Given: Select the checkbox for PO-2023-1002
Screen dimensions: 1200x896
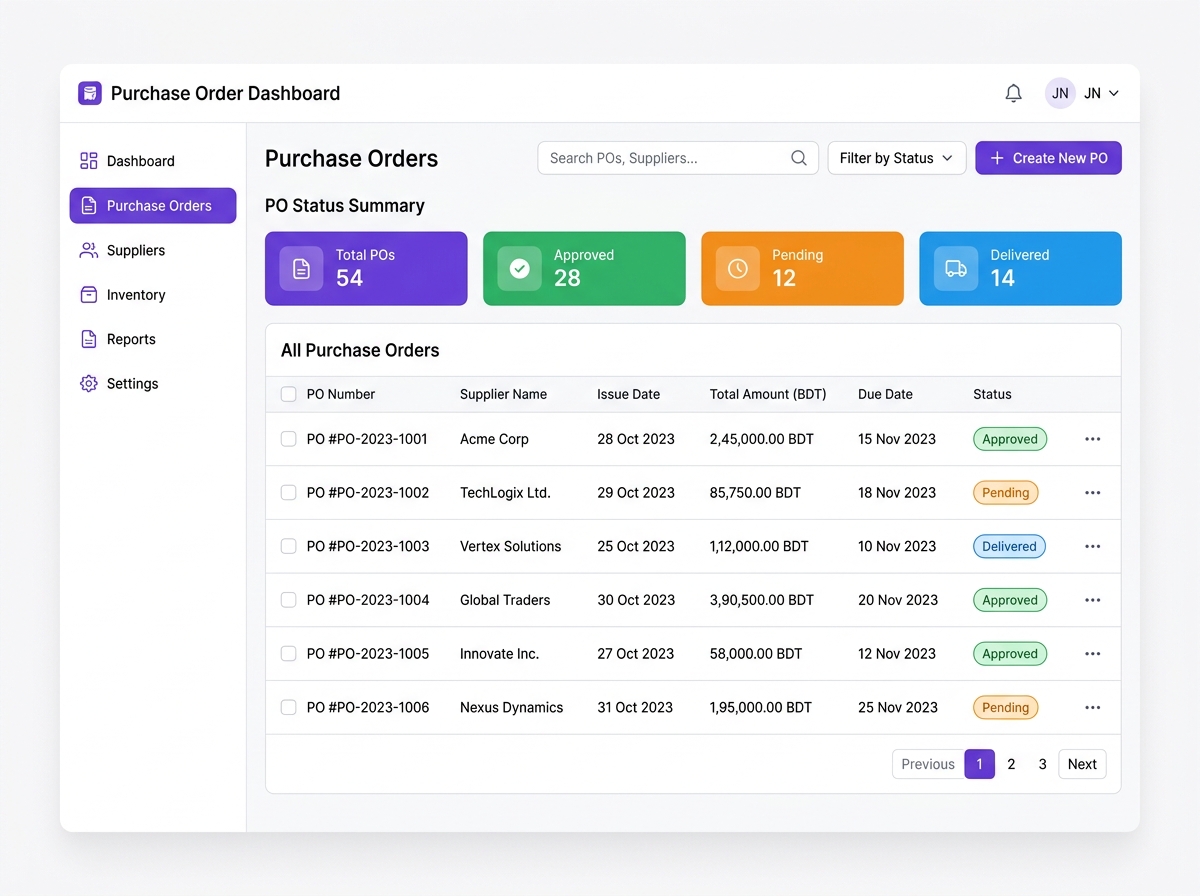Looking at the screenshot, I should pos(288,492).
